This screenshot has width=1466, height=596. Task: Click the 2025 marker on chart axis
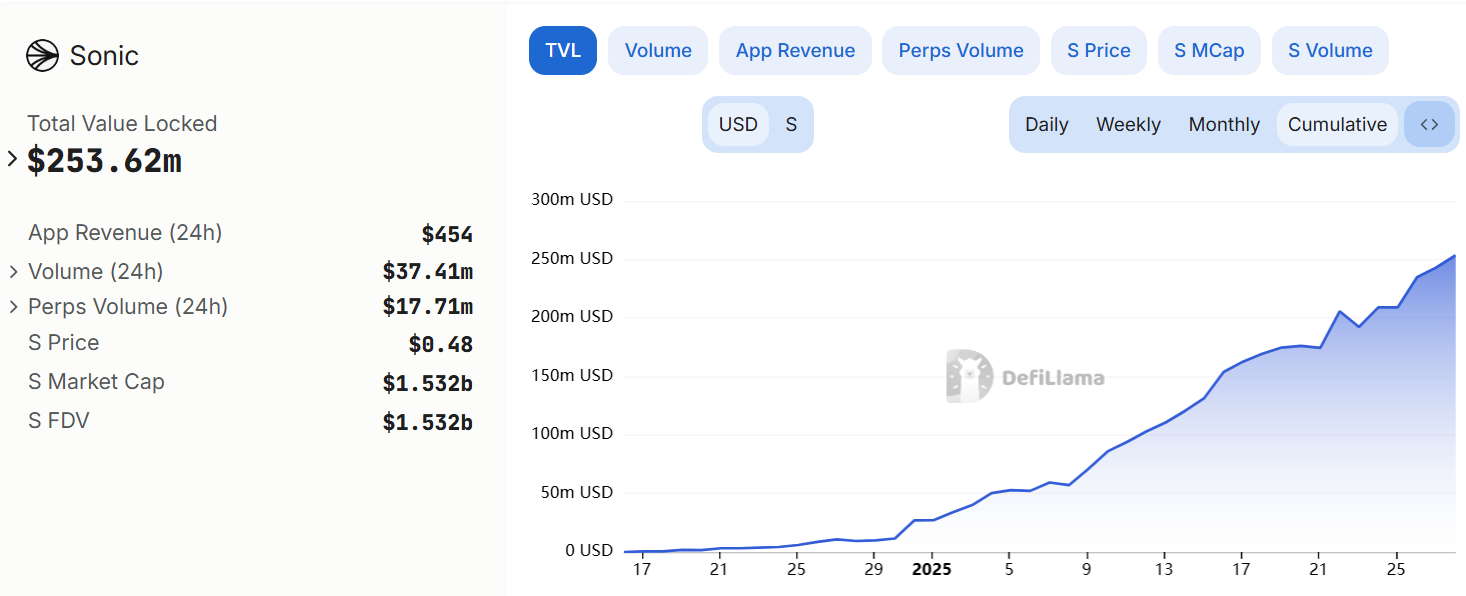pyautogui.click(x=932, y=570)
